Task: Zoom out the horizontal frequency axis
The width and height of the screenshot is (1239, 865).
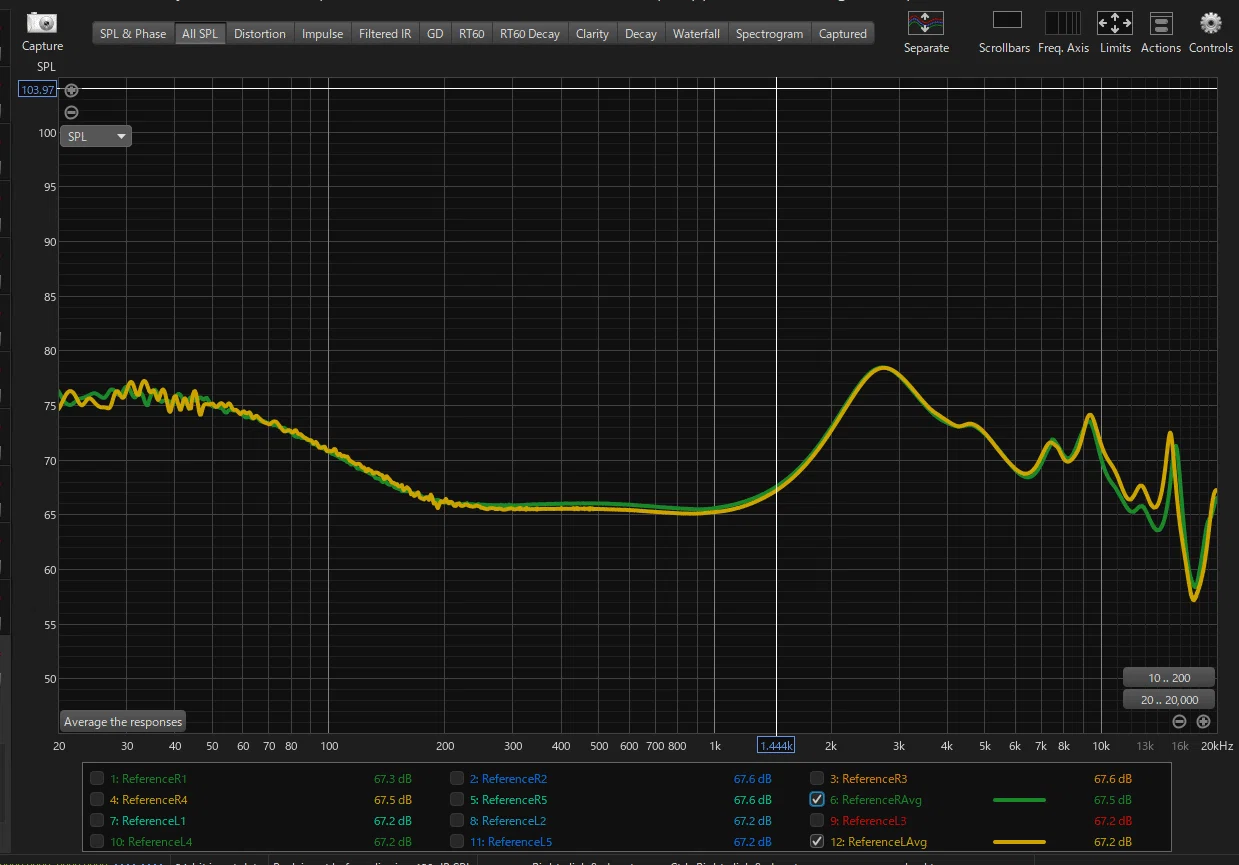Action: 1179,721
